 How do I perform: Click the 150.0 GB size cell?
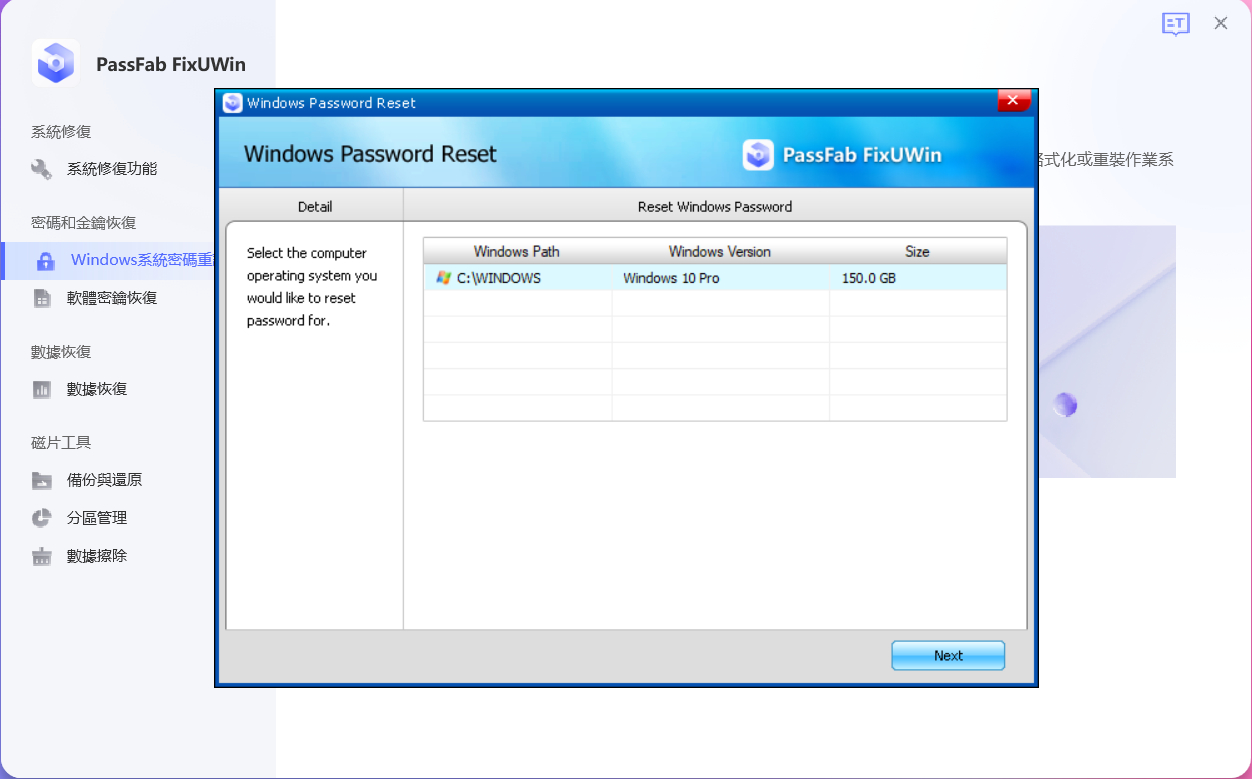coord(868,278)
